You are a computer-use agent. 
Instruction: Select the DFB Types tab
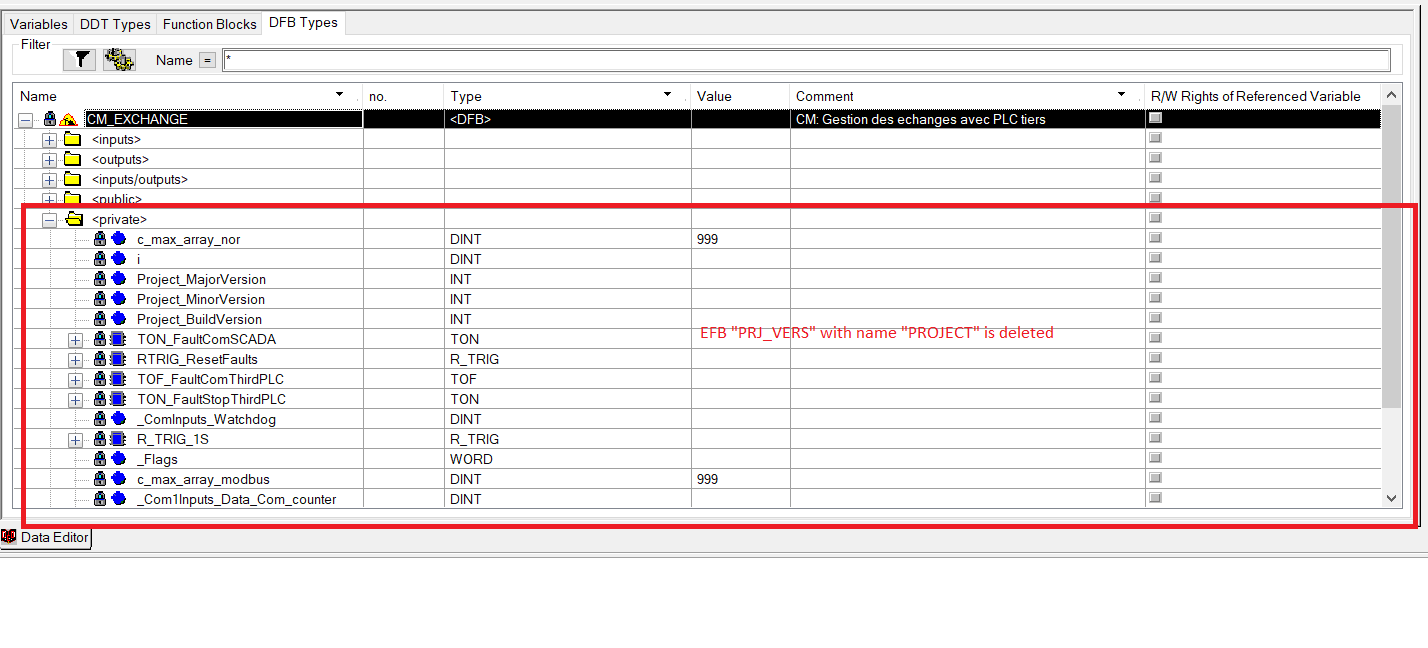click(x=303, y=22)
